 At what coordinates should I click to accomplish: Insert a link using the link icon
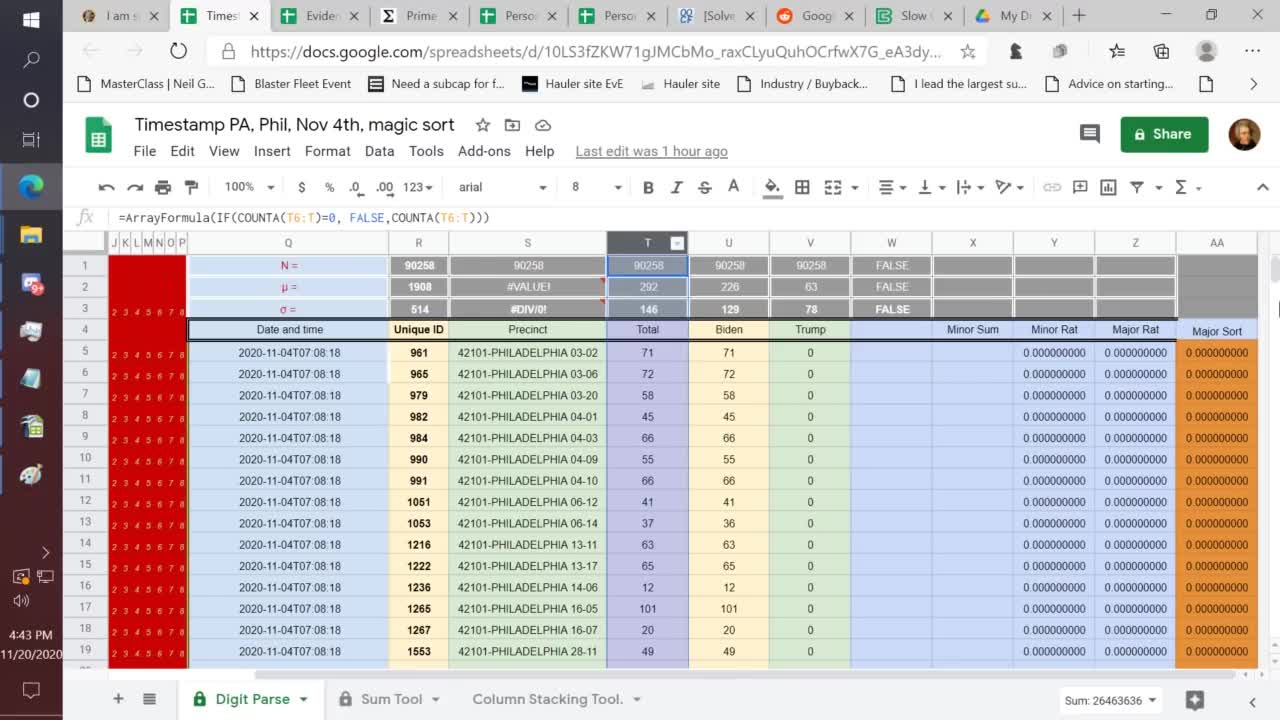coord(1052,187)
